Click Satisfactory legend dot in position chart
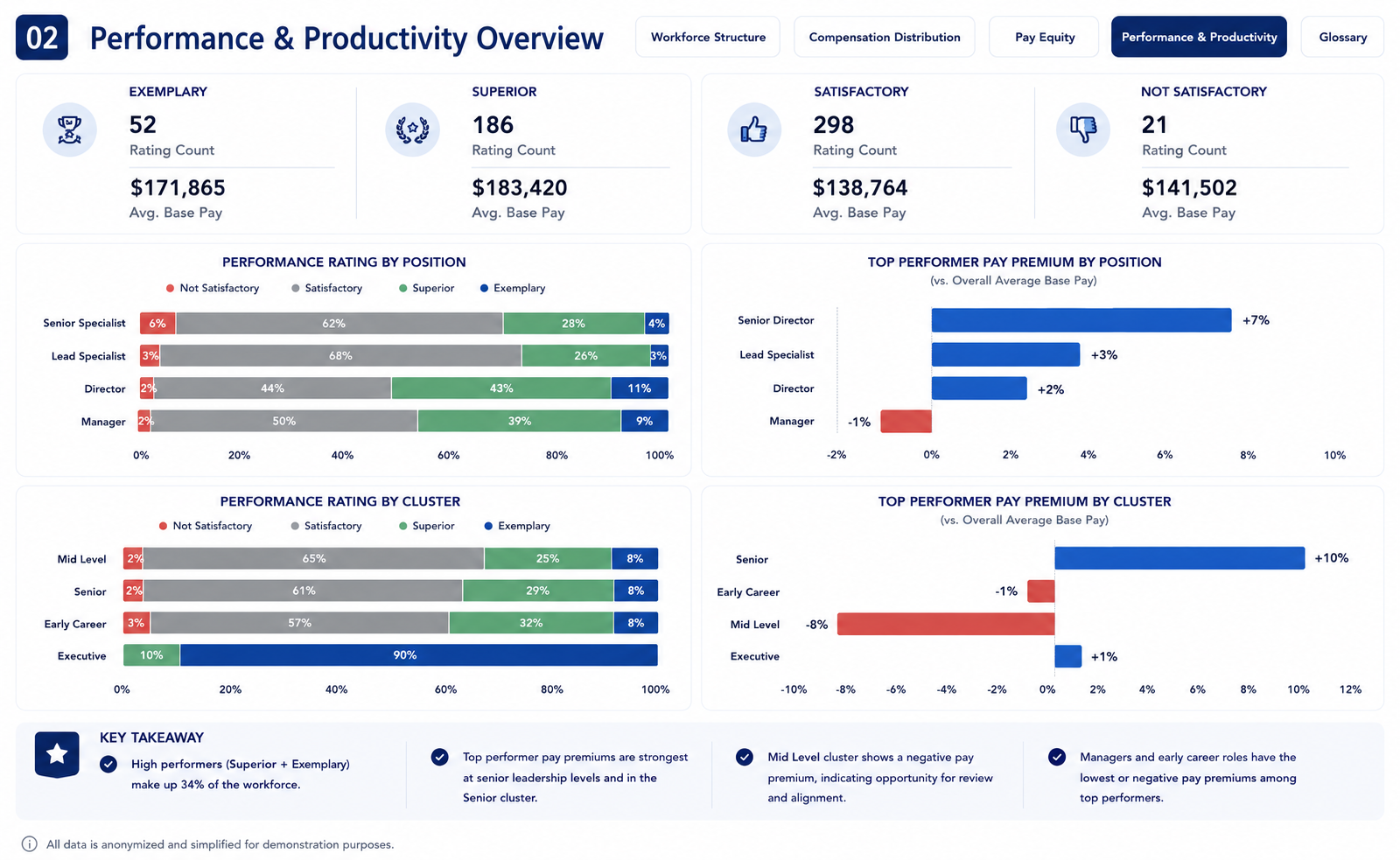The image size is (1400, 860). click(x=296, y=289)
